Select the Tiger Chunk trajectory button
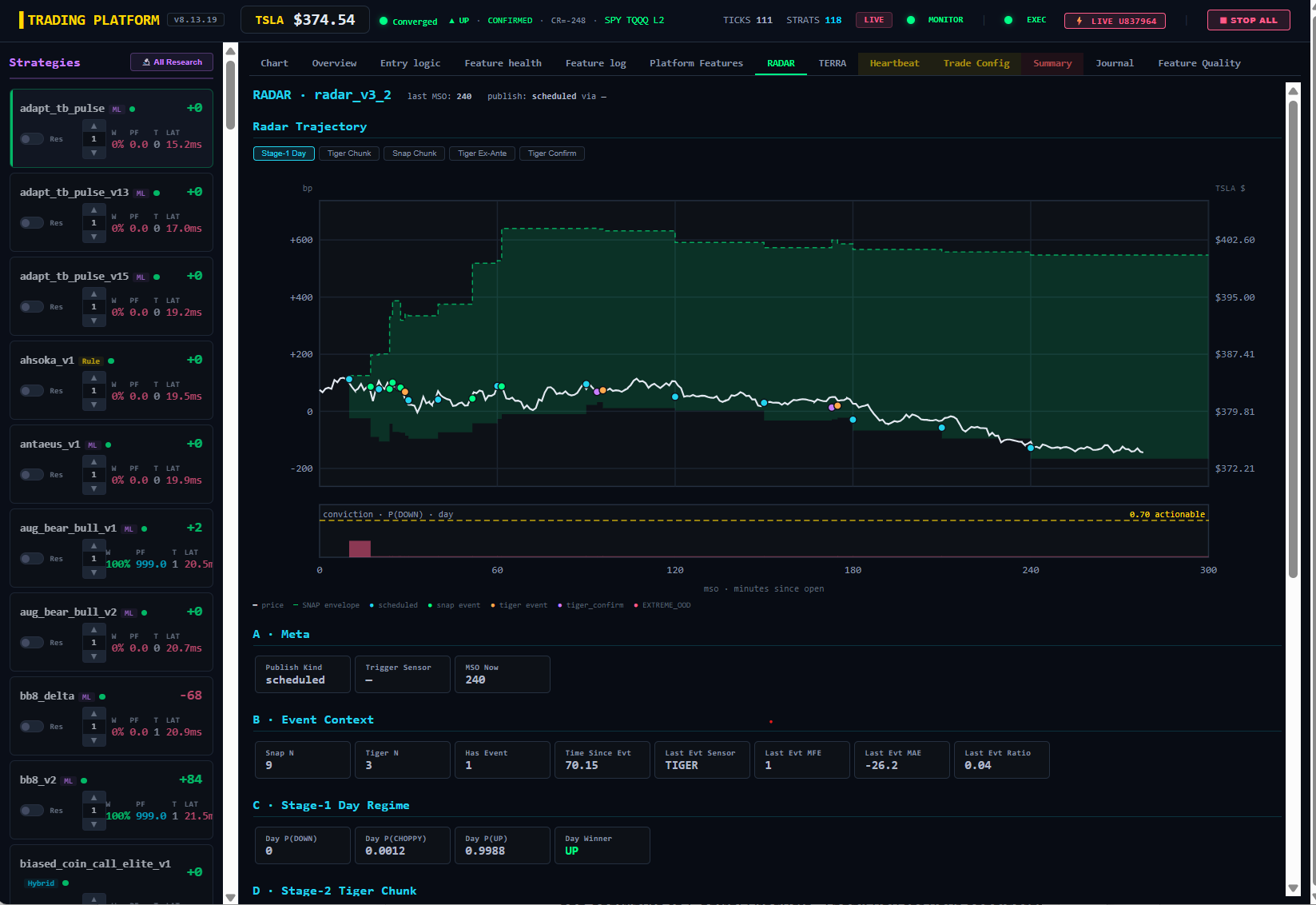The width and height of the screenshot is (1316, 905). 349,153
